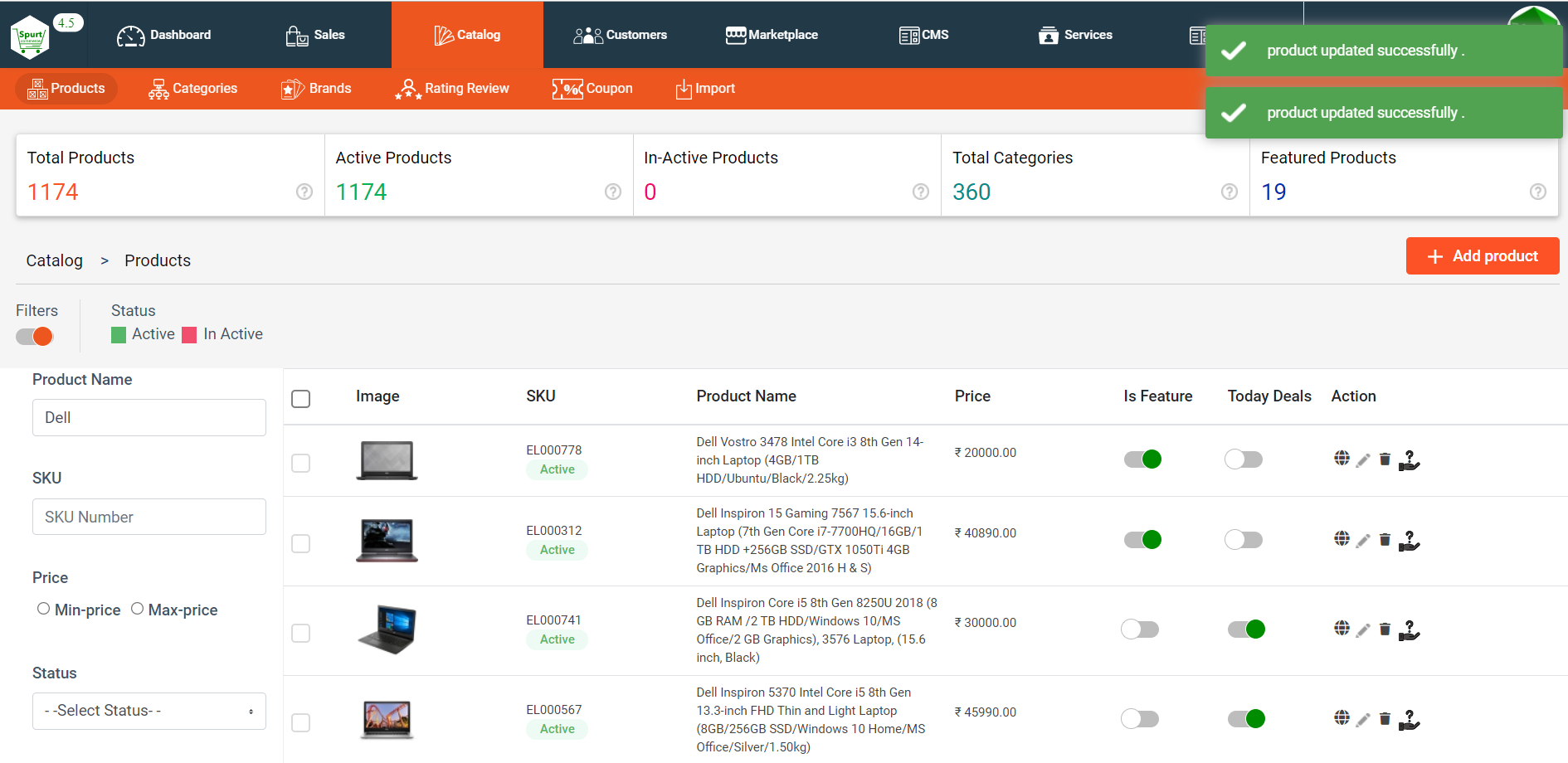Click the Catalog breadcrumb link
1568x763 pixels.
[x=55, y=260]
